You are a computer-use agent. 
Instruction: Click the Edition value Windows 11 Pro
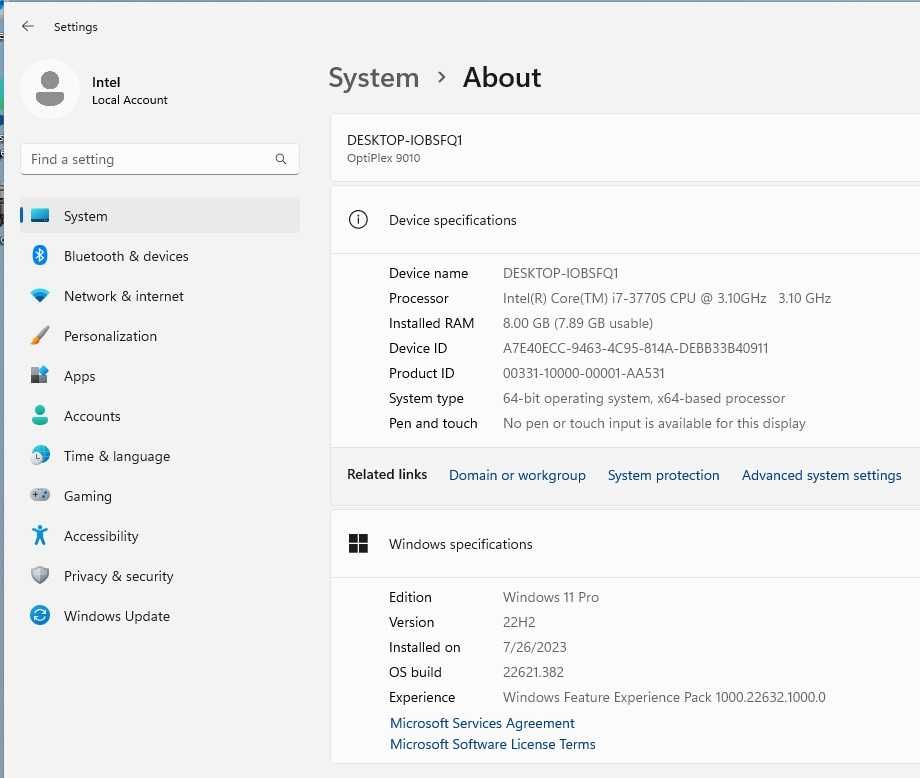coord(550,597)
